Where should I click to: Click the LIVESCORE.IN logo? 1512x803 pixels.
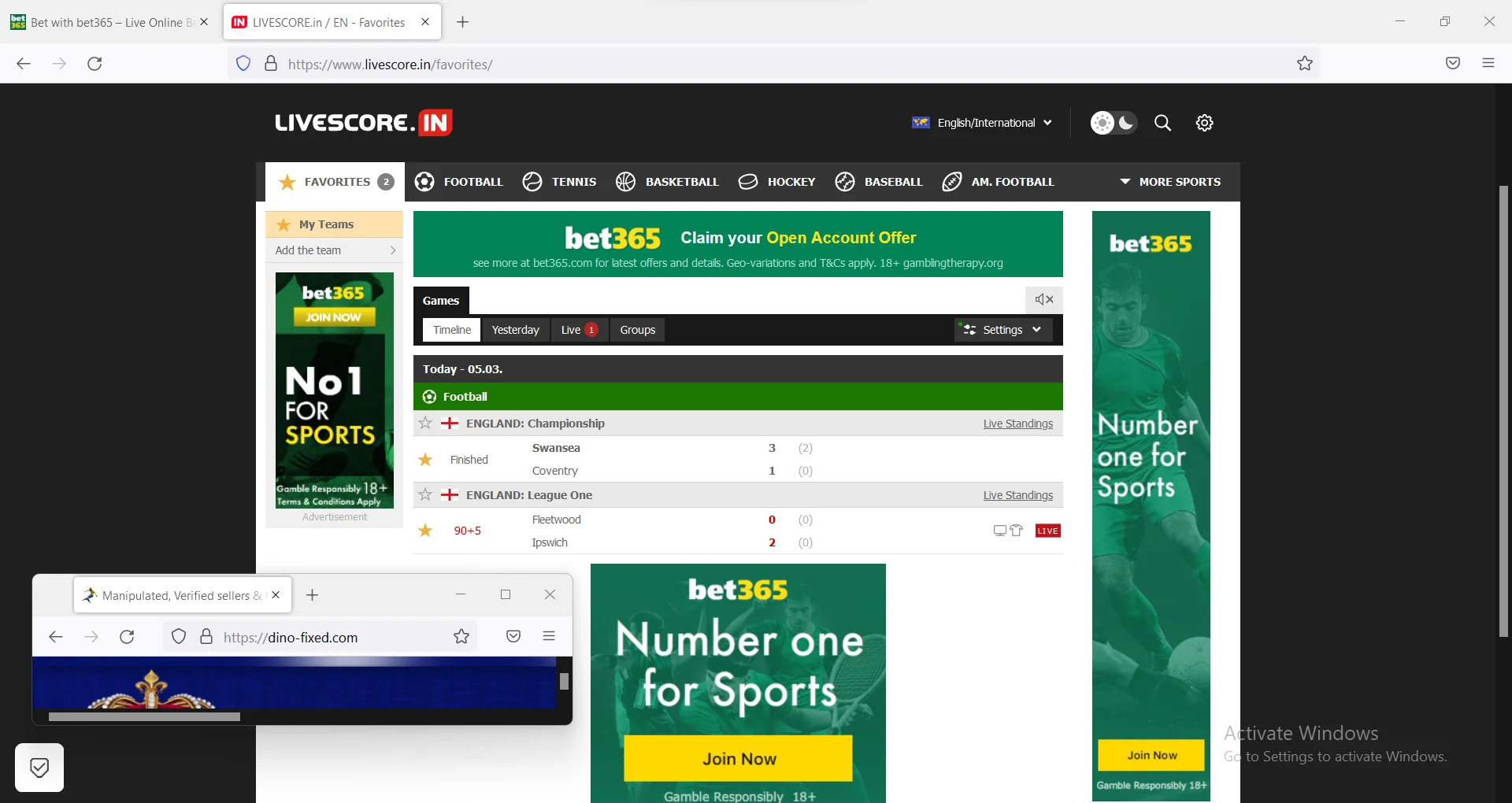364,123
